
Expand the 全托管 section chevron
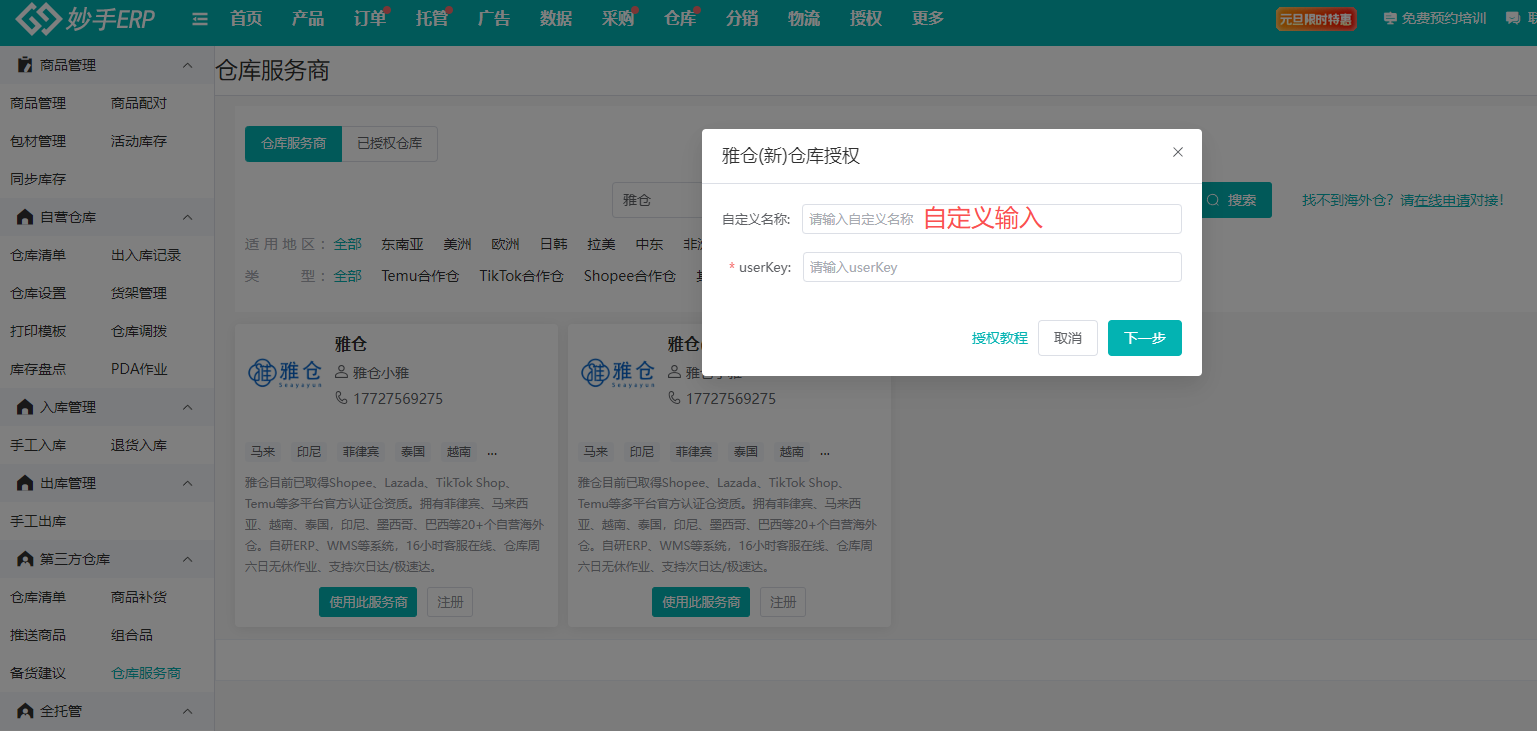click(187, 711)
